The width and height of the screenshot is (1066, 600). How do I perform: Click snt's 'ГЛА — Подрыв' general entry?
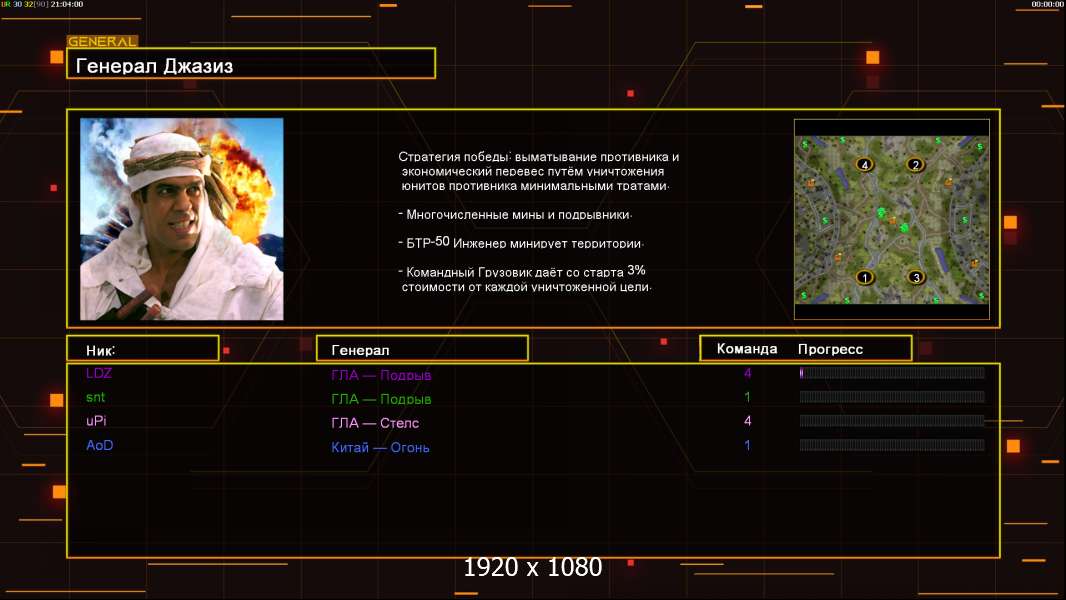coord(381,399)
